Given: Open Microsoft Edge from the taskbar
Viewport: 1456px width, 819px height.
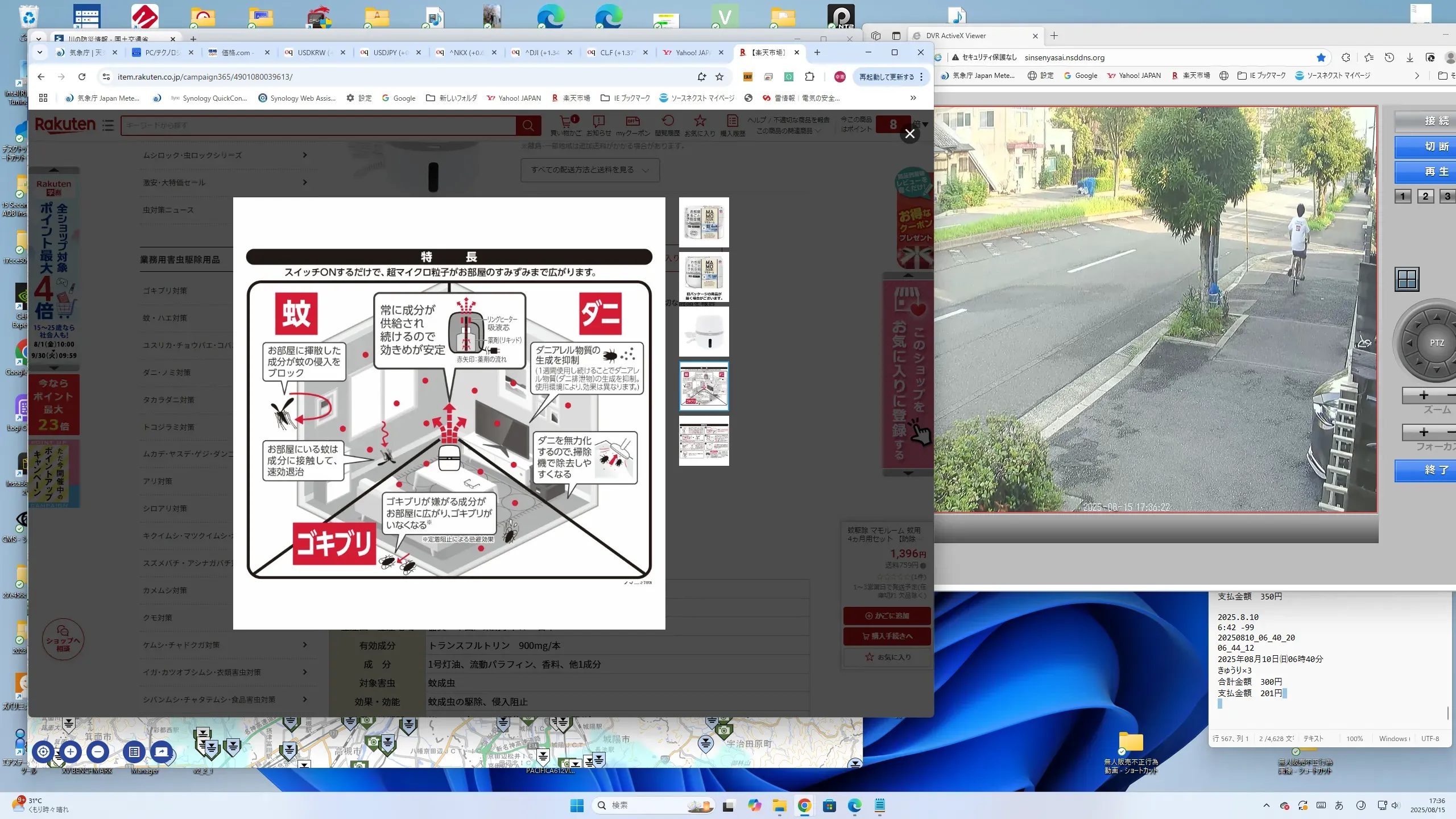Looking at the screenshot, I should click(x=854, y=805).
